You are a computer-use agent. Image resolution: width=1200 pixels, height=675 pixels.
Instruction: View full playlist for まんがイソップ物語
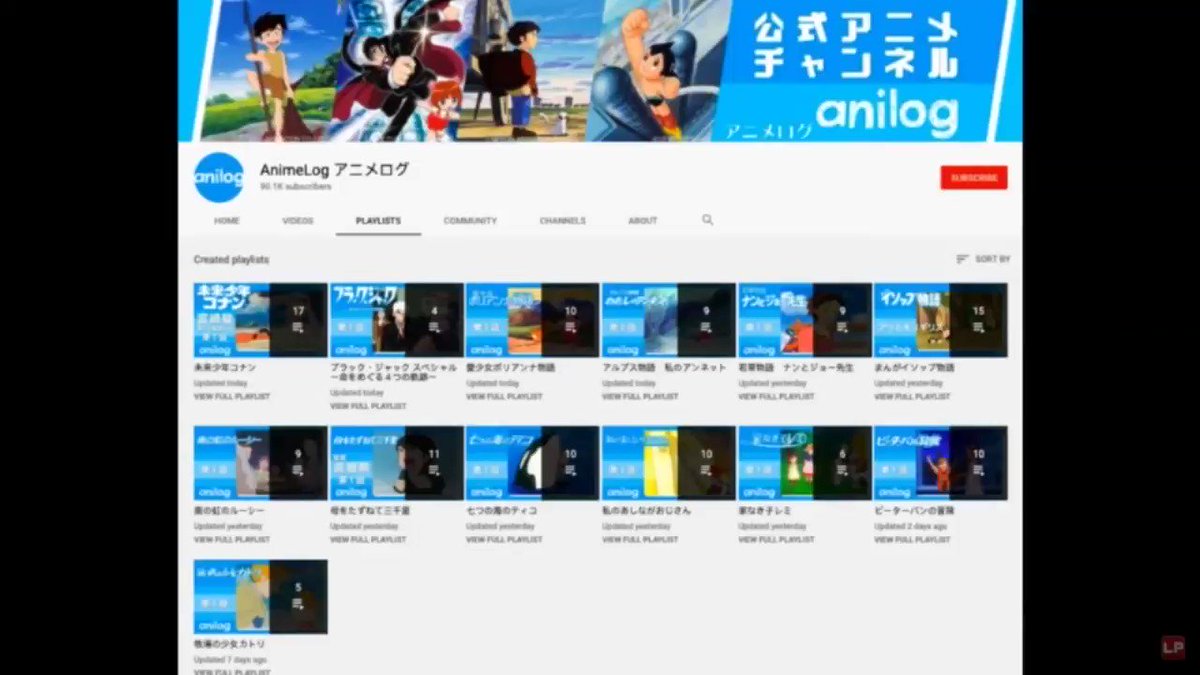[912, 397]
